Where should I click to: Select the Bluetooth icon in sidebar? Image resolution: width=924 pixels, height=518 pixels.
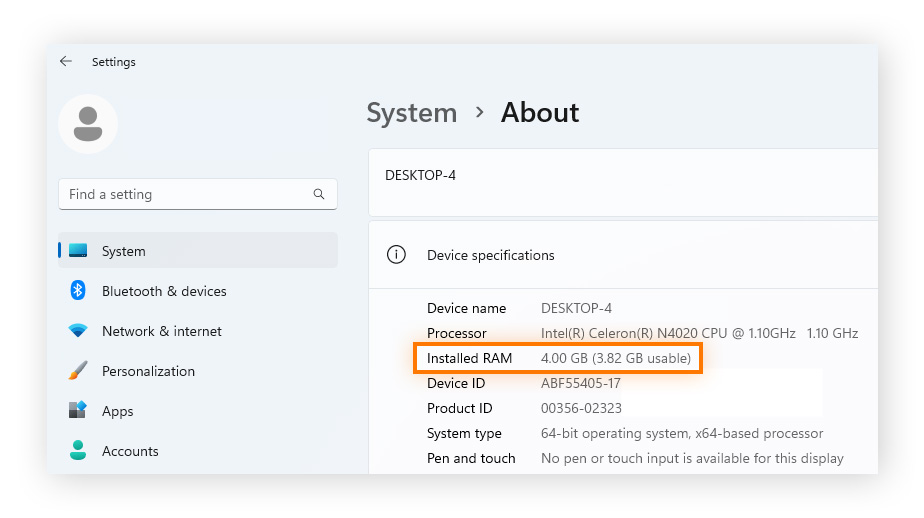coord(78,291)
